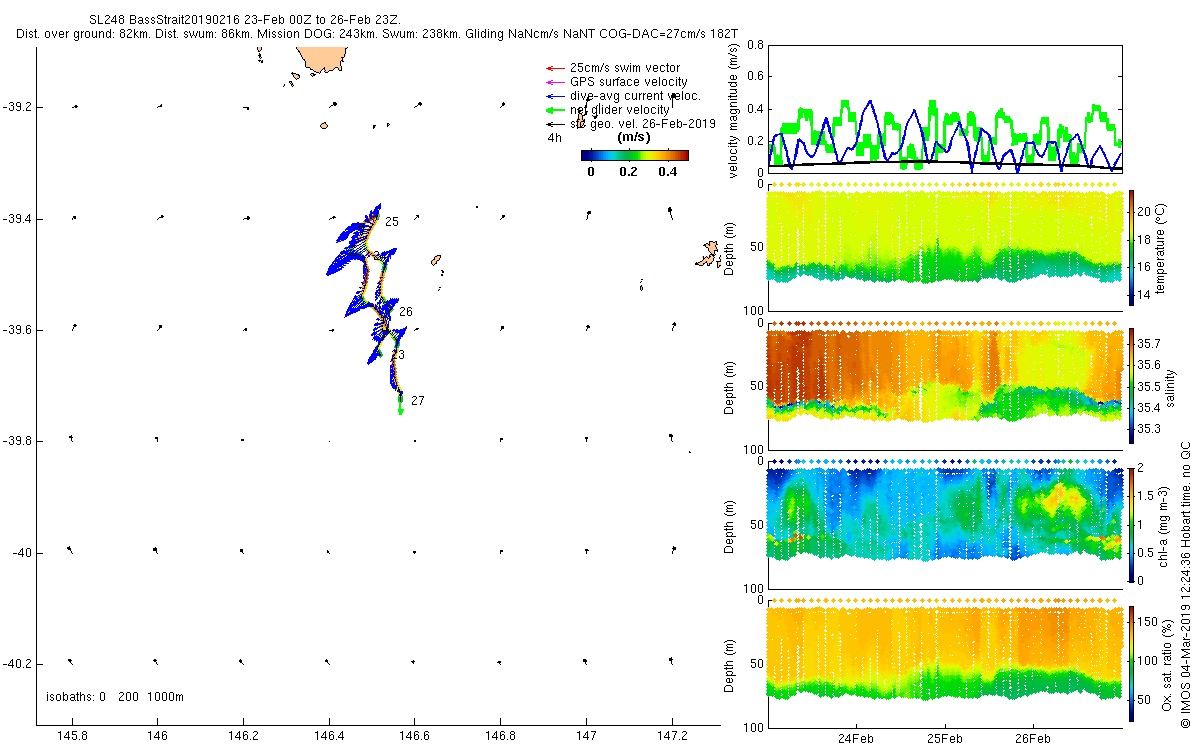Click inside the chlorophyll-a depth section panel
The image size is (1200, 750).
(945, 525)
